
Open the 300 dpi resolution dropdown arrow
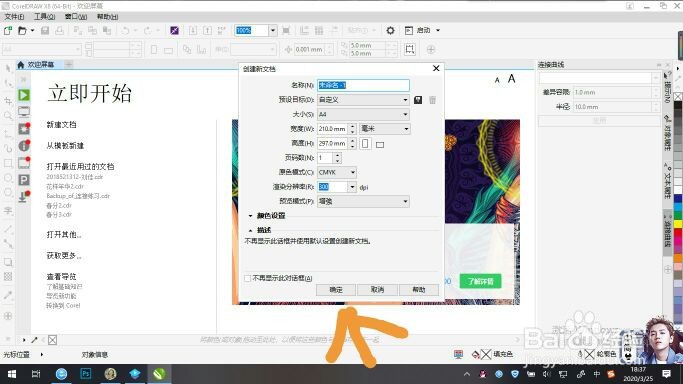pos(352,187)
